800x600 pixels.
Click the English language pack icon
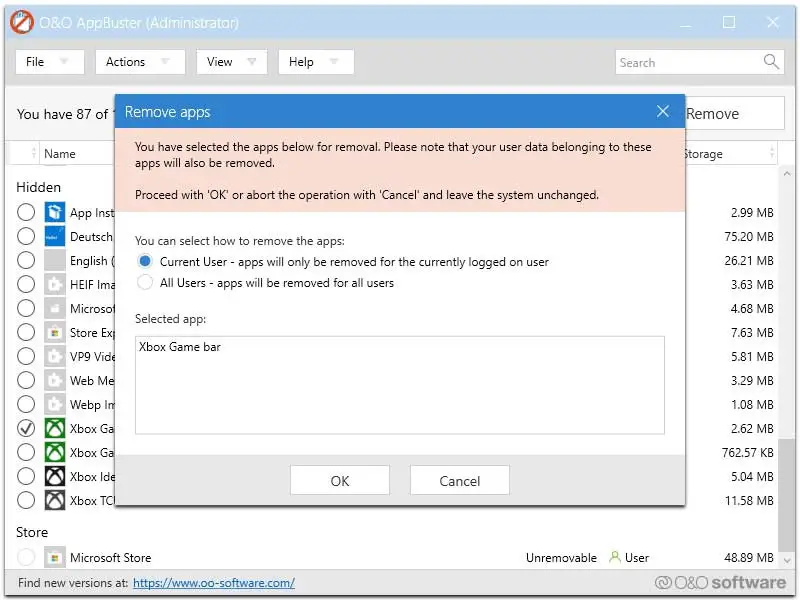(x=55, y=260)
